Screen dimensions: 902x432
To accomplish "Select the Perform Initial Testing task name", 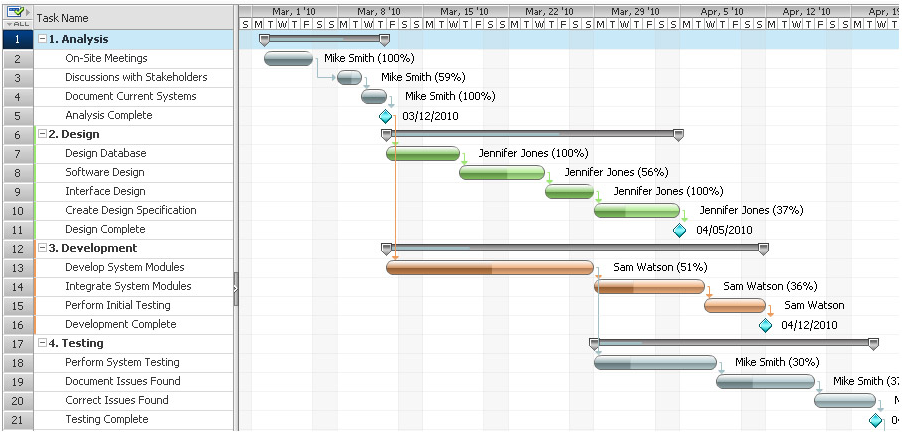I will 118,305.
